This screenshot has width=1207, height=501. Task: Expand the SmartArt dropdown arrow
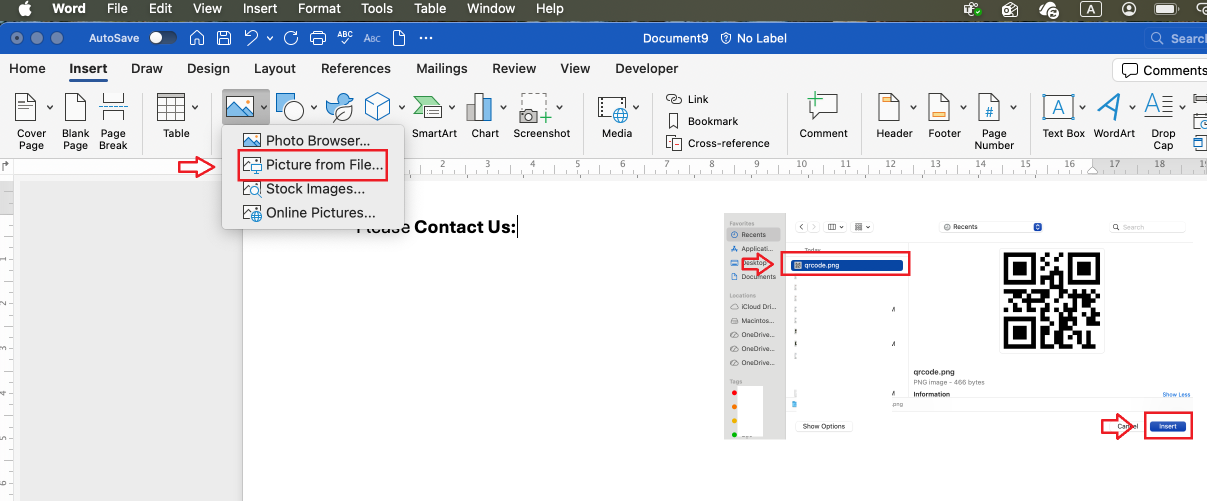(x=452, y=108)
